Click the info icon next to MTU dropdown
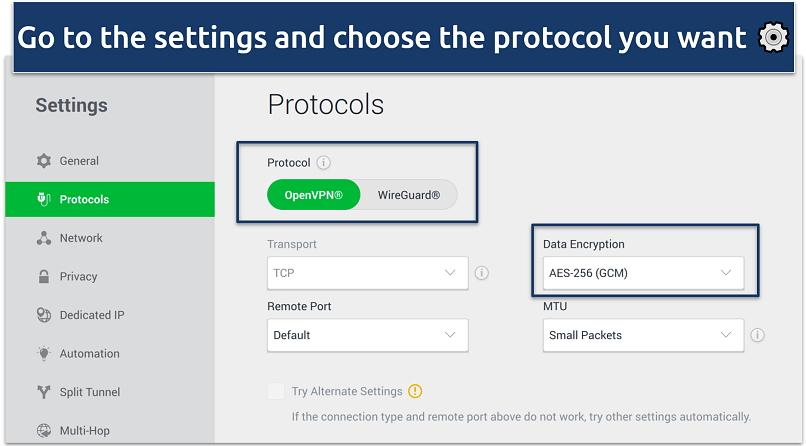The height and width of the screenshot is (446, 806). [757, 335]
